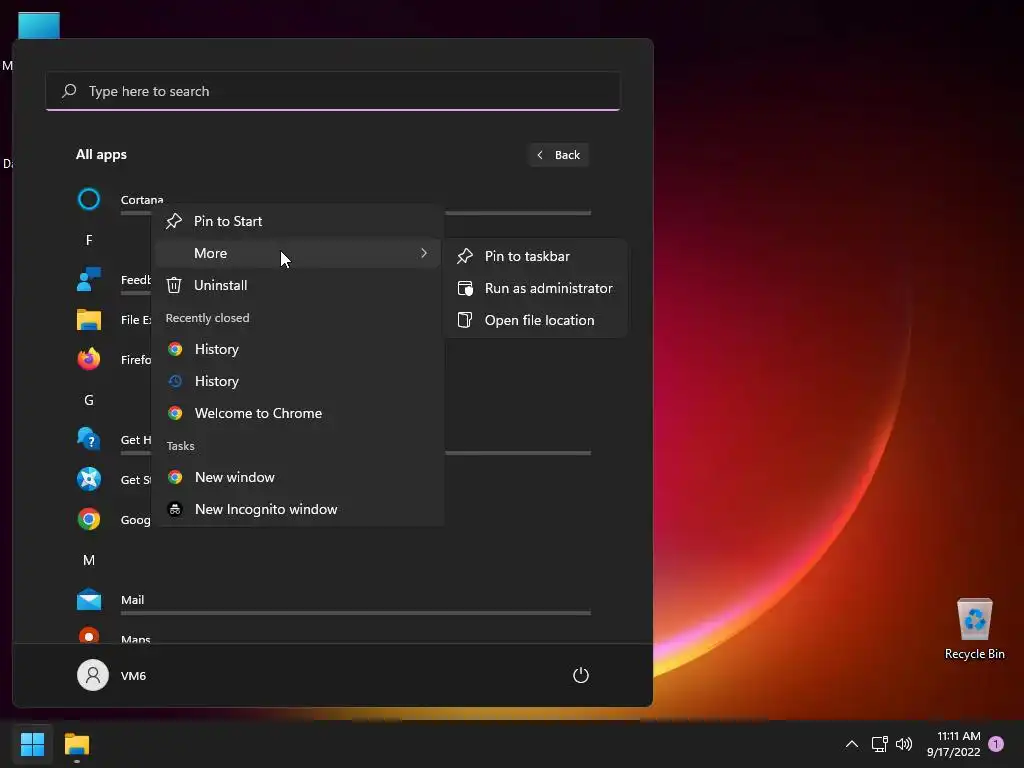Screen dimensions: 1024x768
Task: Open the Maps app icon
Action: (x=89, y=635)
